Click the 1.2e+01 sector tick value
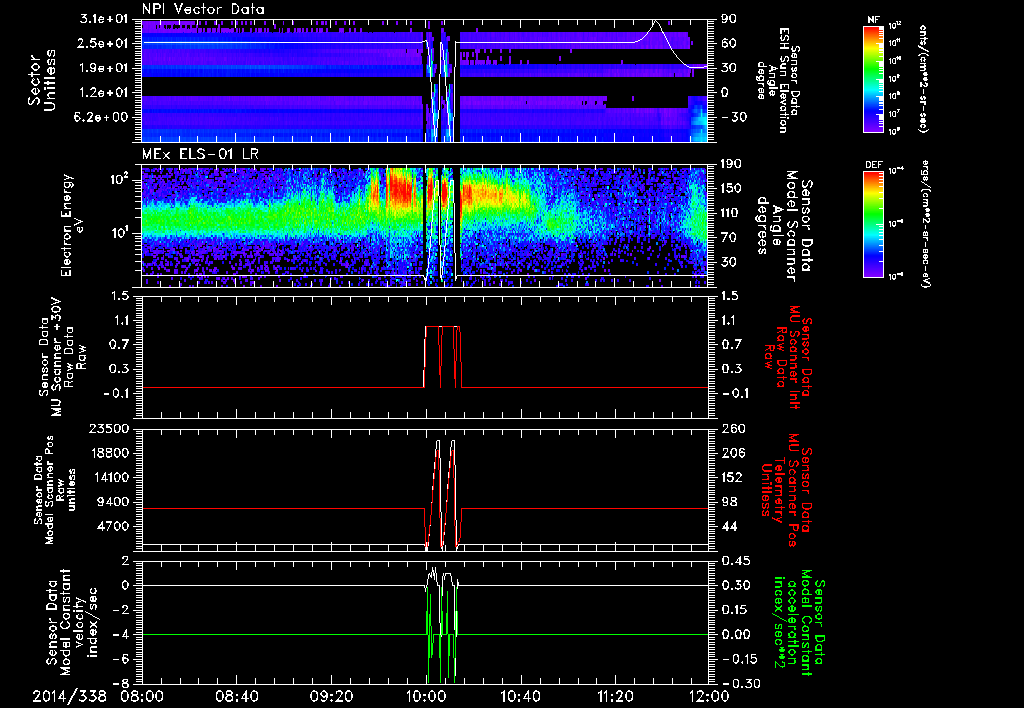 coord(105,93)
